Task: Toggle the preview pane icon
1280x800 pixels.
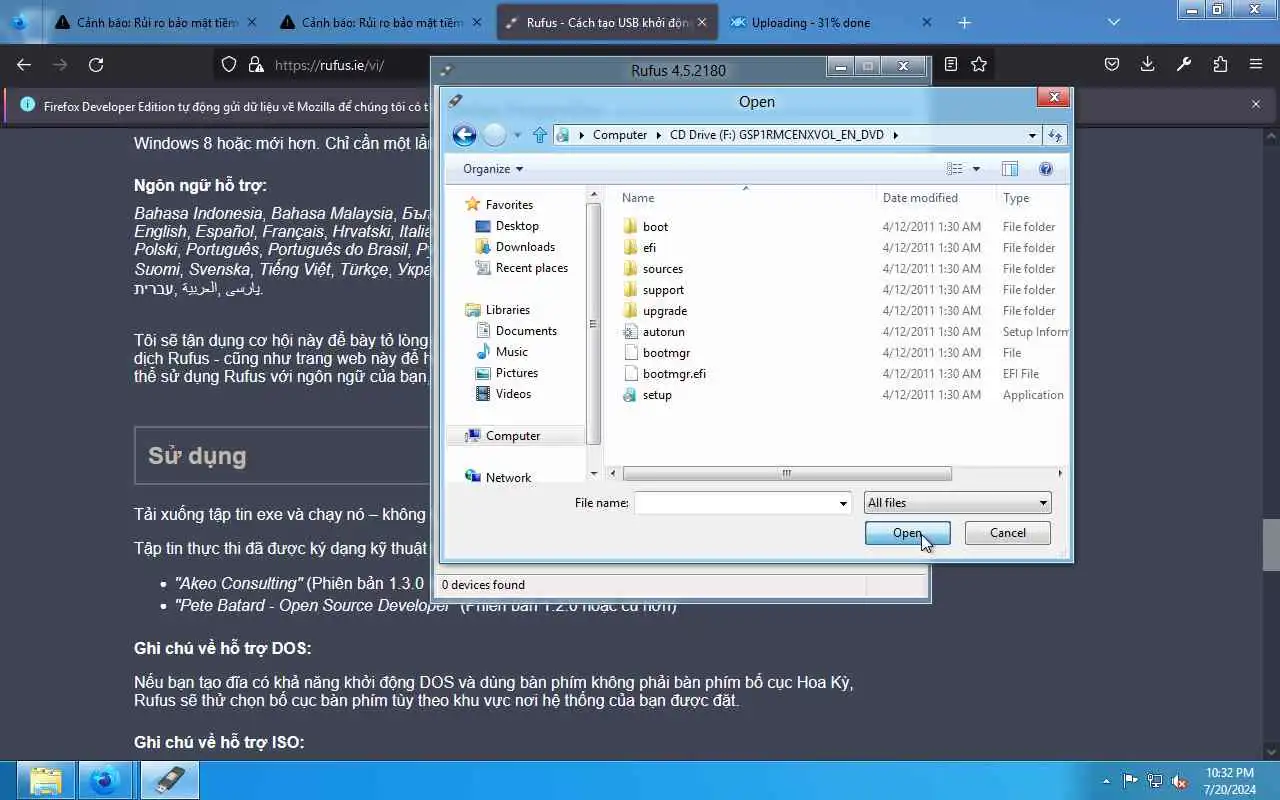Action: (1010, 169)
